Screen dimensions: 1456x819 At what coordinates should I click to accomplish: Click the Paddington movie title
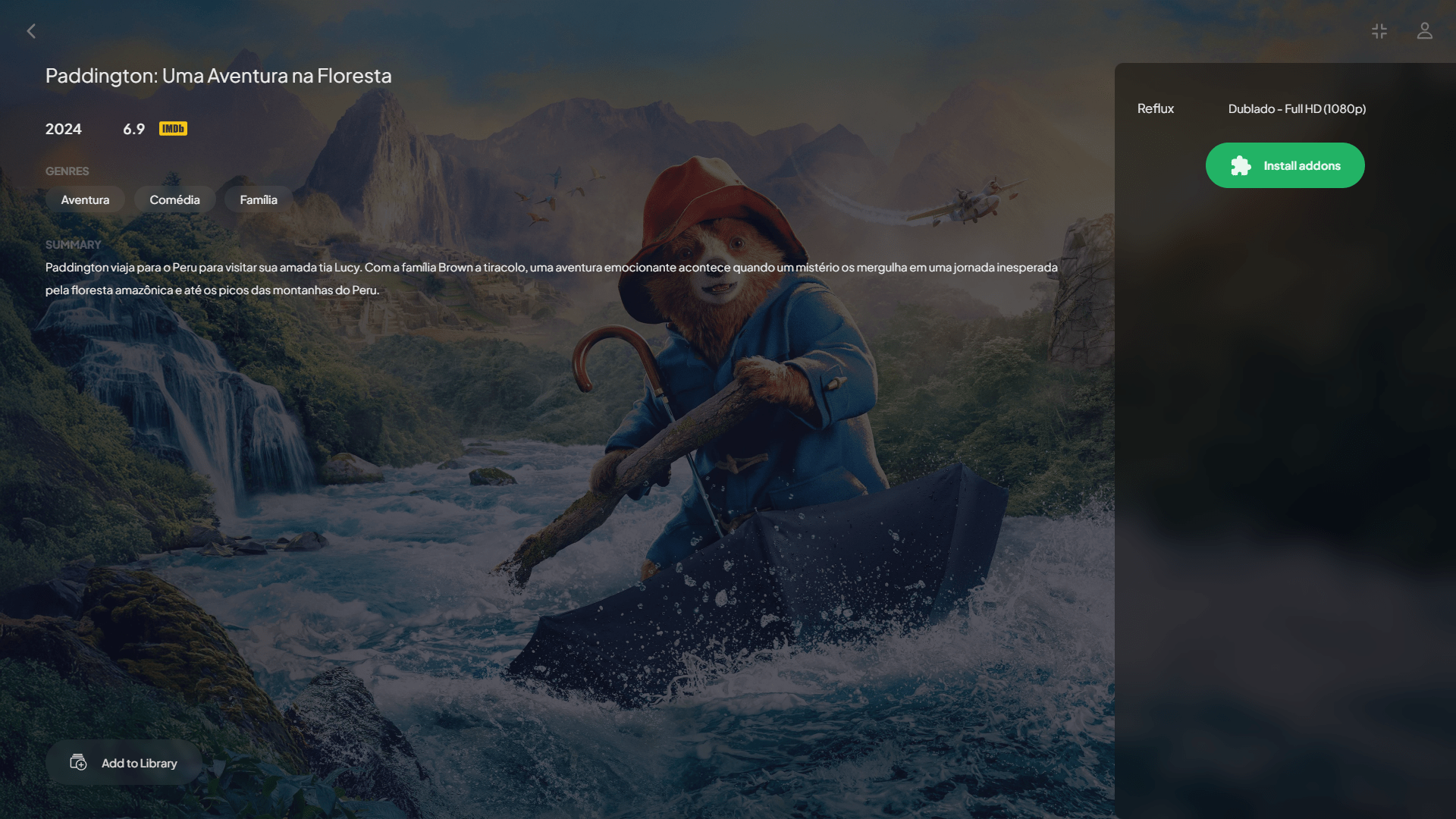click(x=218, y=76)
